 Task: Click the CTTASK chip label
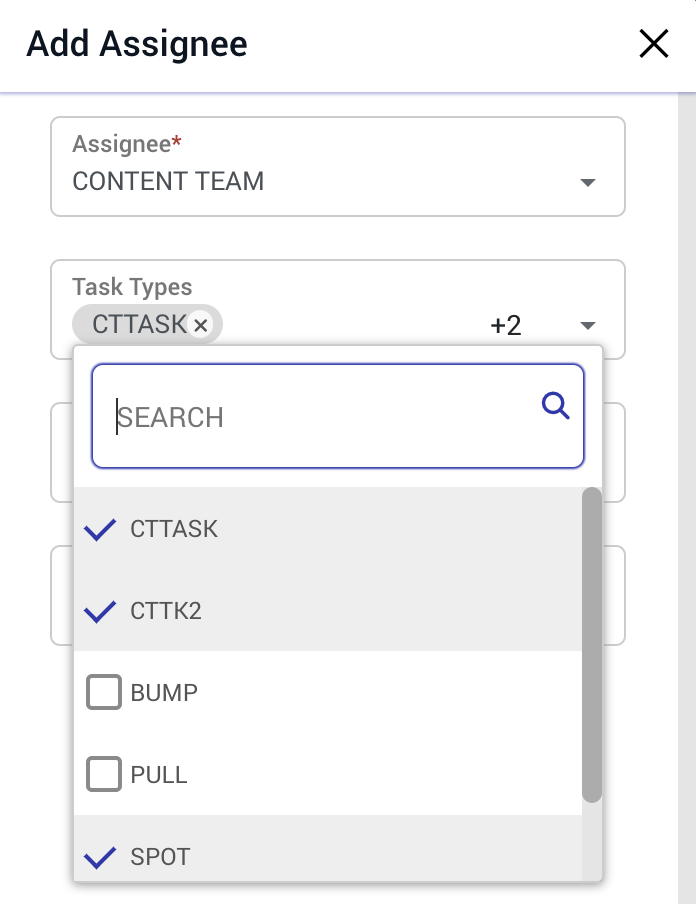click(139, 325)
